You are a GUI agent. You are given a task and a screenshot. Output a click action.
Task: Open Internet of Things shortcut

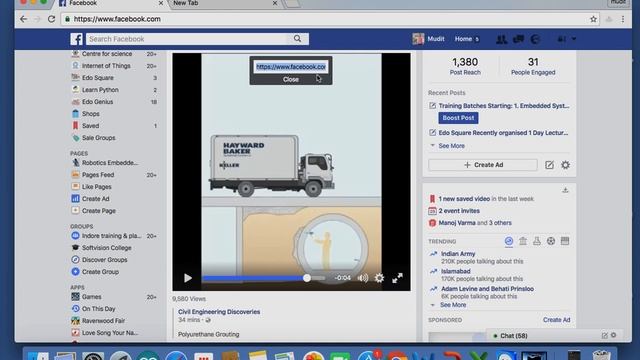pyautogui.click(x=106, y=66)
